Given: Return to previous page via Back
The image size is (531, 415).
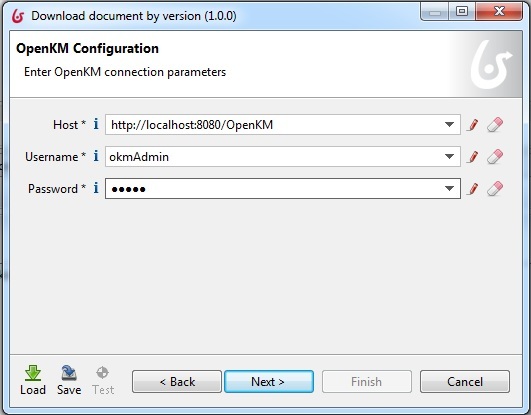Looking at the screenshot, I should point(177,381).
